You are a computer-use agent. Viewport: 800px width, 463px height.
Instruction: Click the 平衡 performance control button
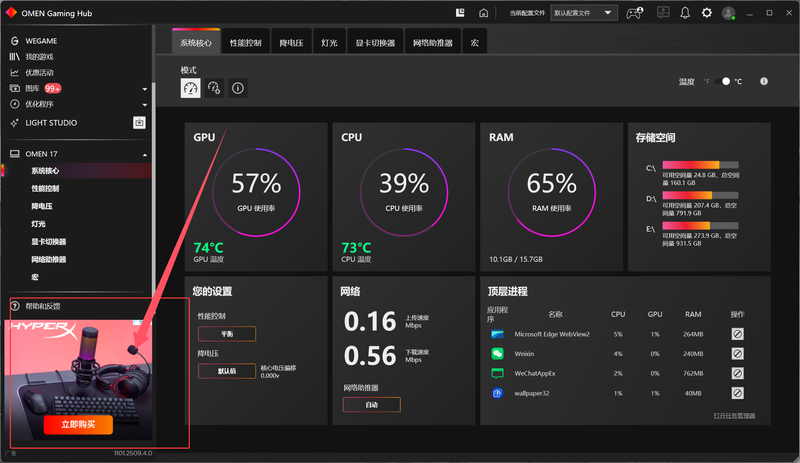pos(226,334)
